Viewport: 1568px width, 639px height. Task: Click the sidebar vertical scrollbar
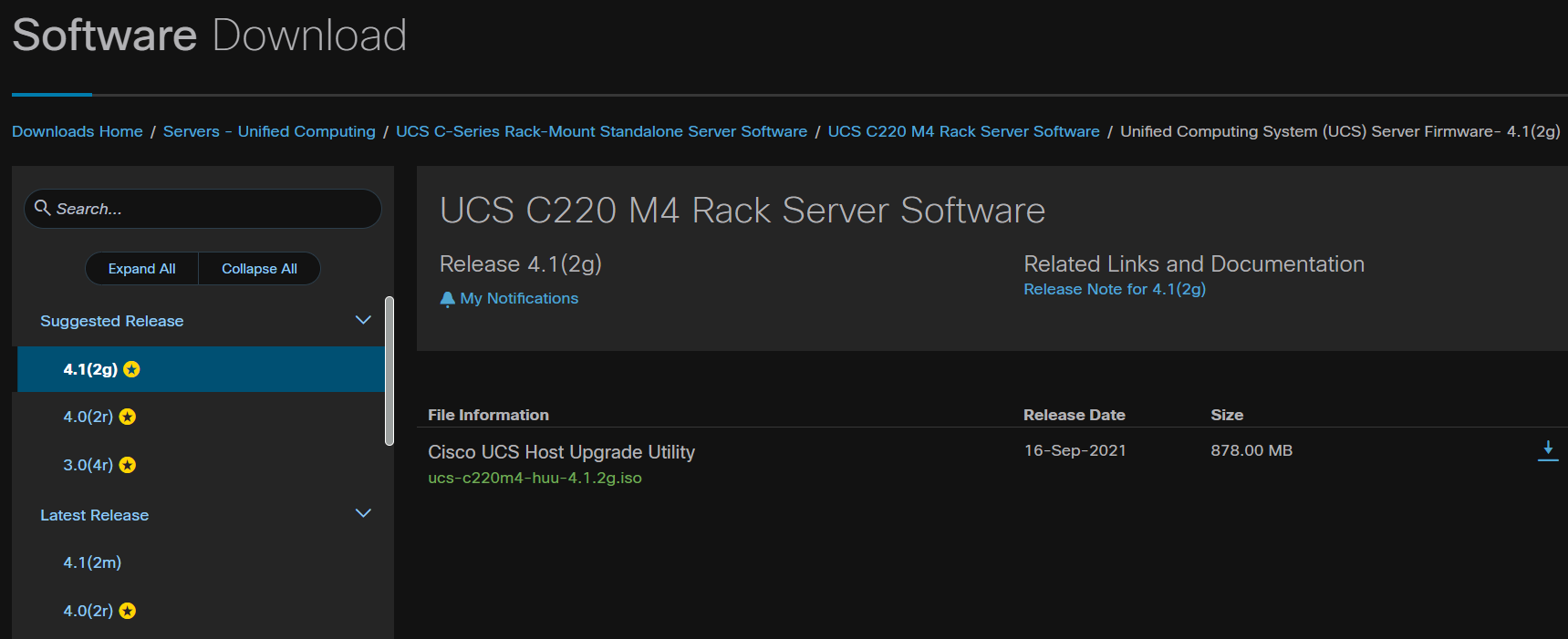[x=389, y=371]
